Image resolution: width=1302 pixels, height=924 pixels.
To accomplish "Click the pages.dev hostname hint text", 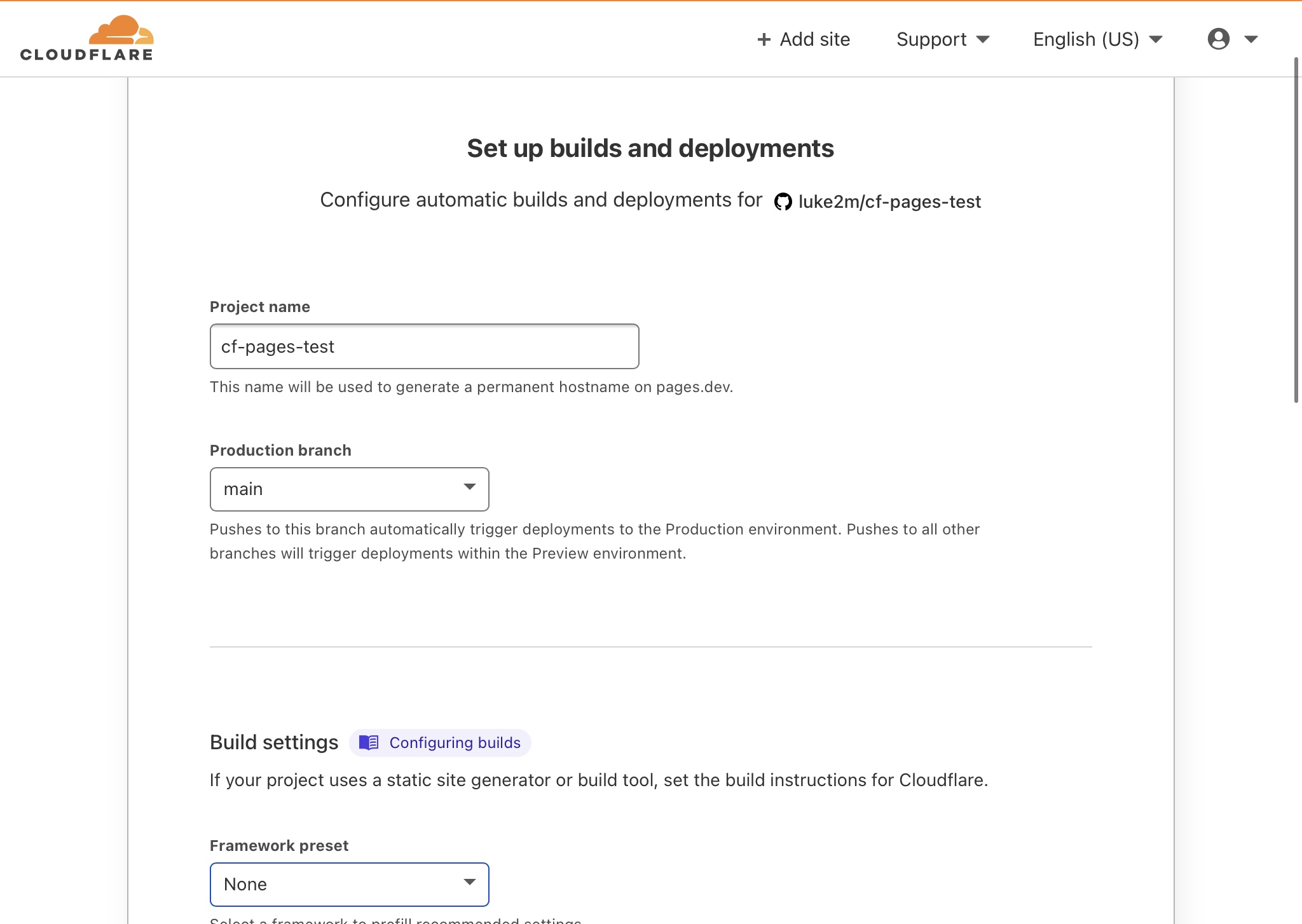I will pos(472,387).
